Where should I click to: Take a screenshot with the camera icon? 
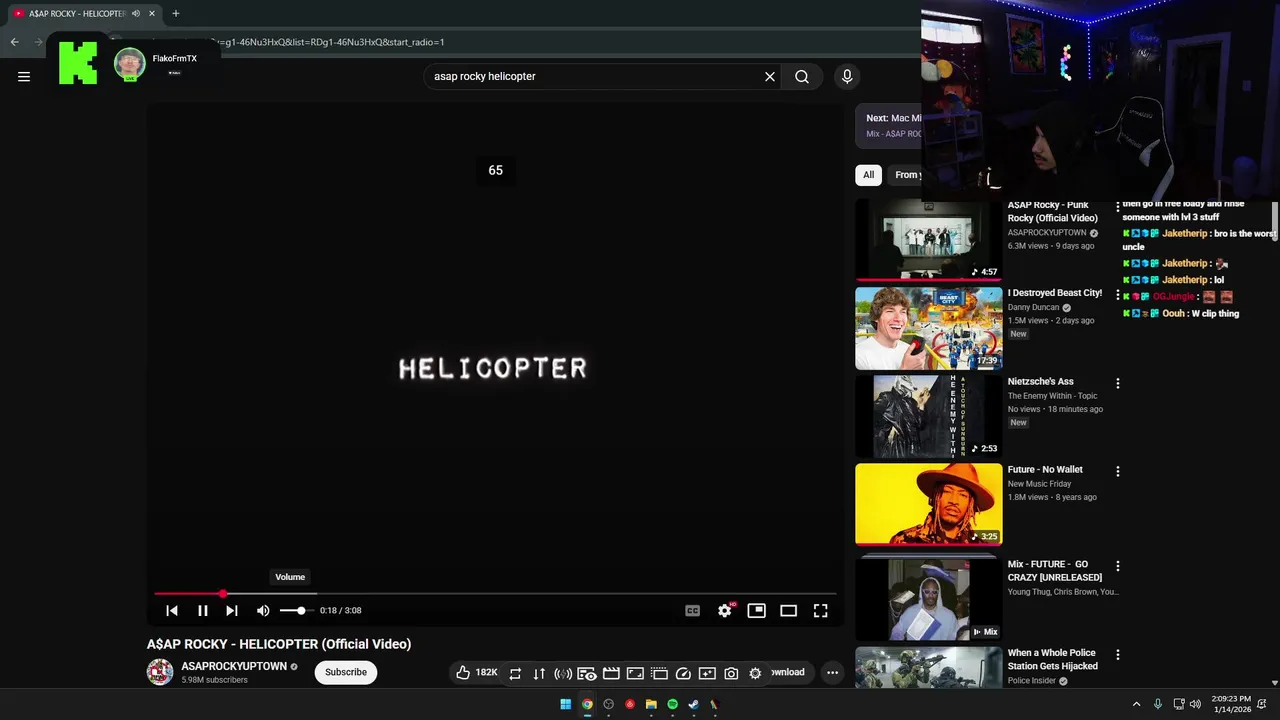pyautogui.click(x=731, y=673)
